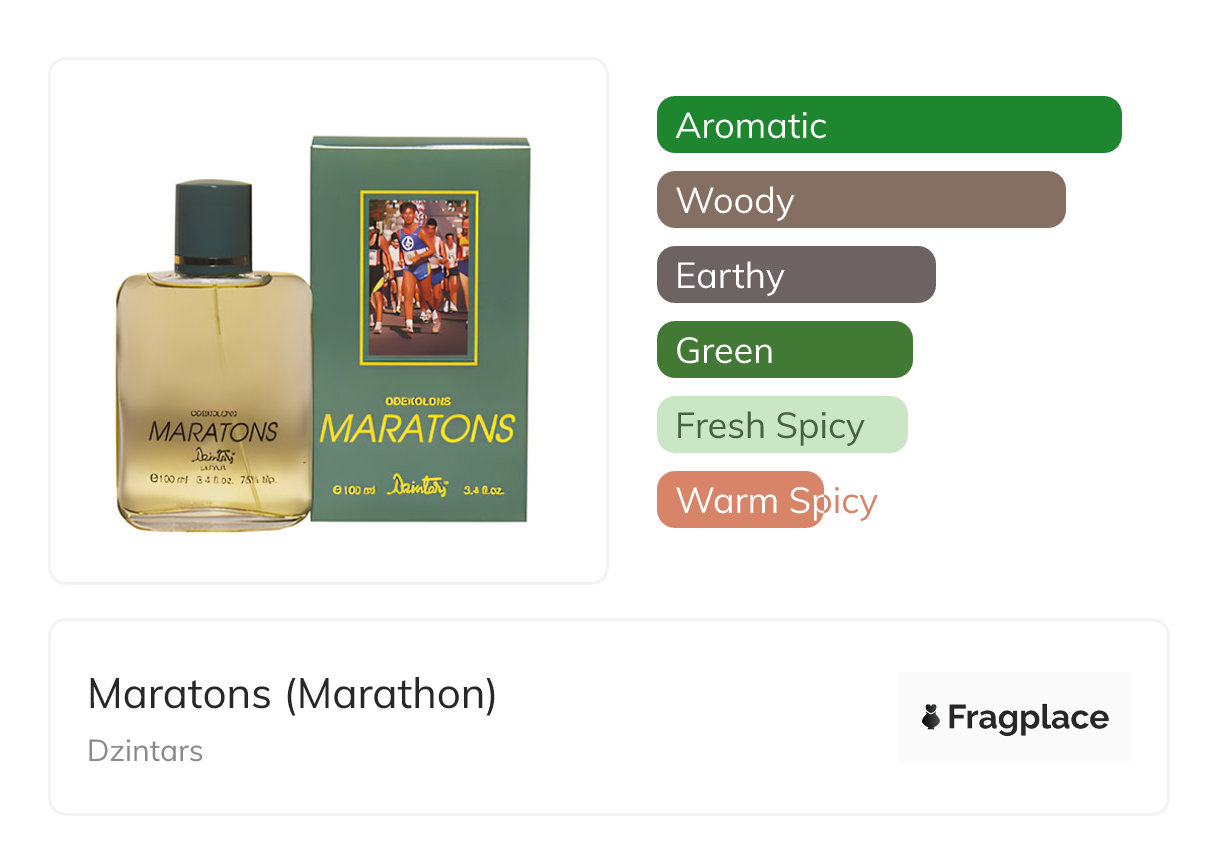Click the Earthy accord bar
The image size is (1218, 864).
coord(796,275)
